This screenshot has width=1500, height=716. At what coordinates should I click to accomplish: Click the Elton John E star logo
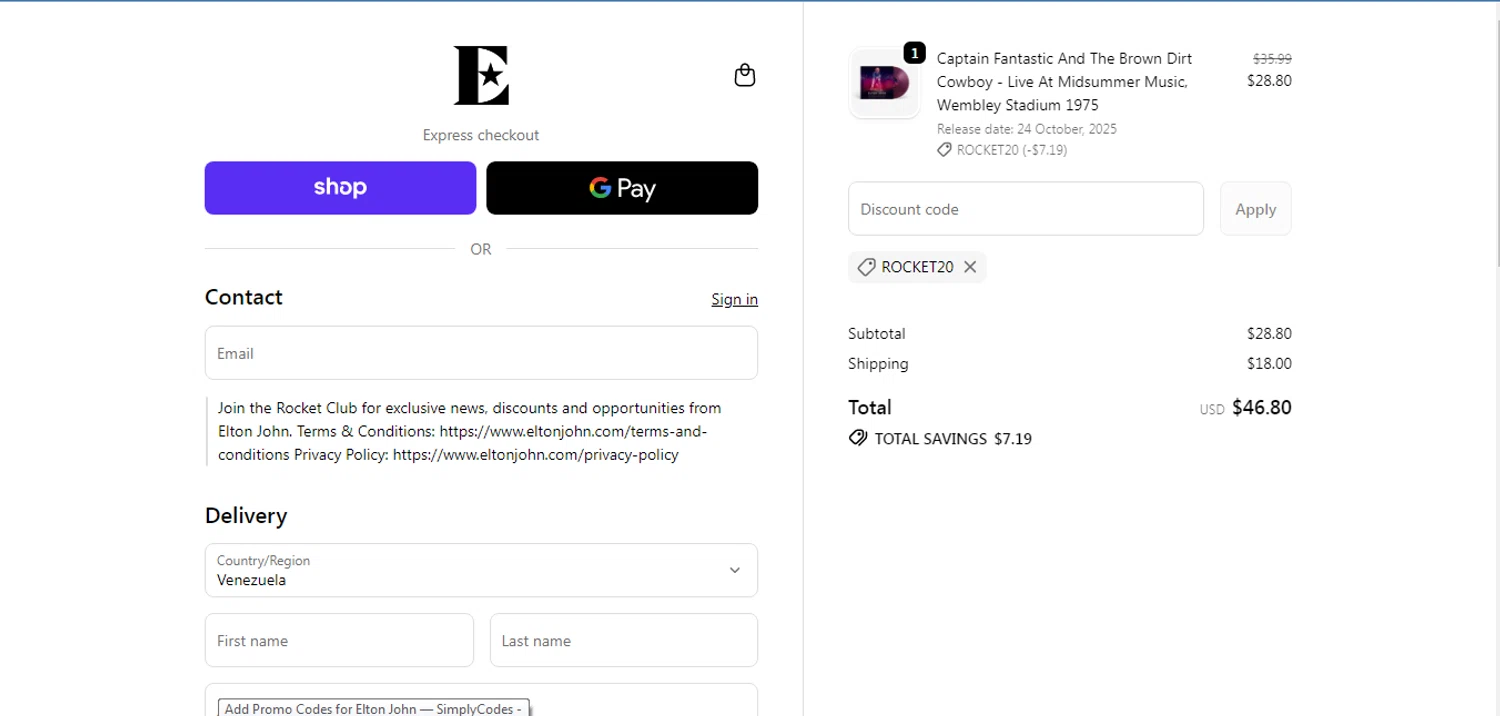tap(481, 75)
